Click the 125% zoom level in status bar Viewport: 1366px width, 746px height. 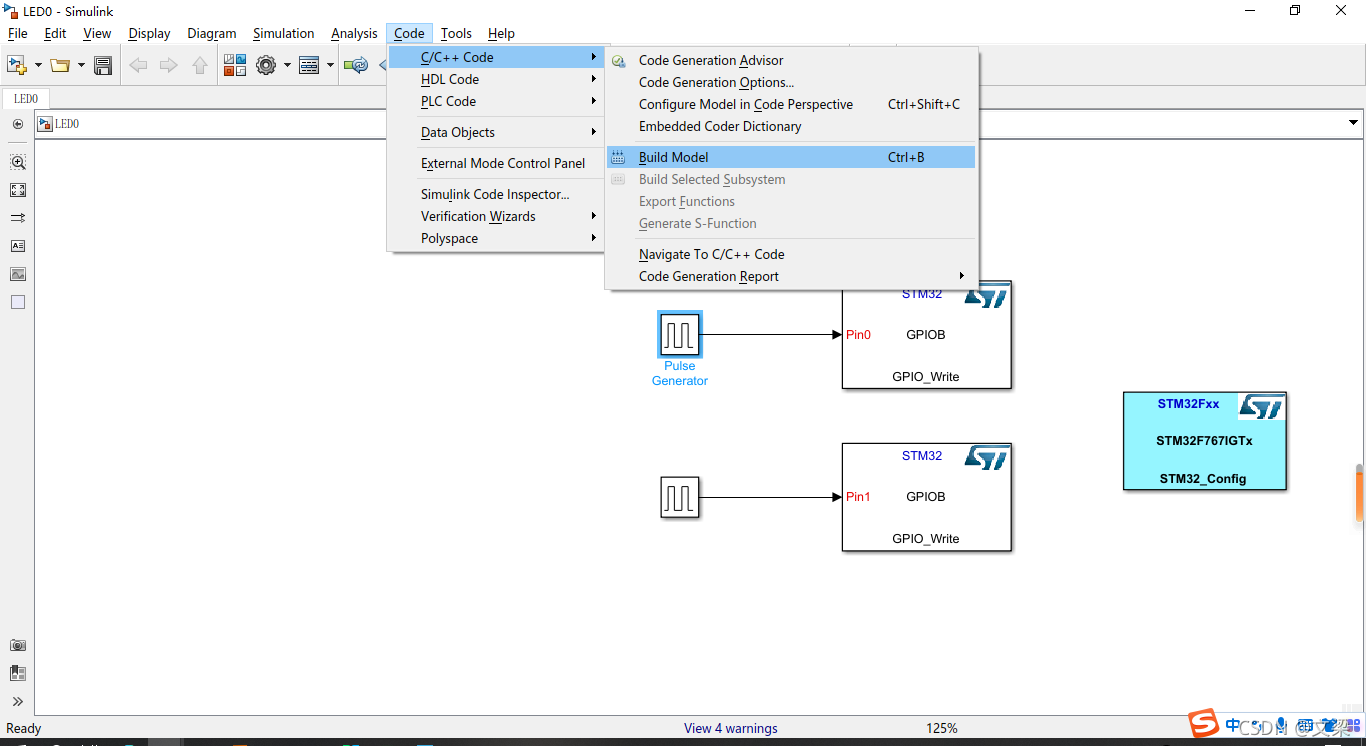(x=942, y=728)
